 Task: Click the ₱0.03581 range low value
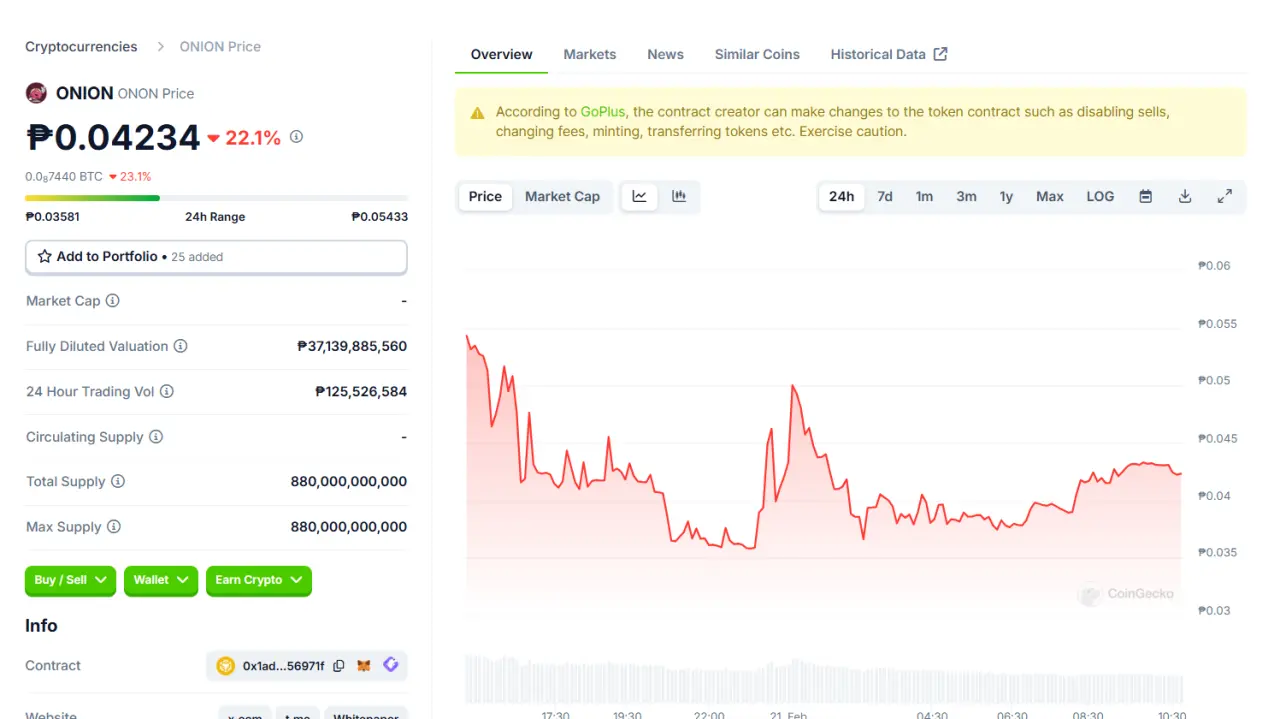[52, 217]
